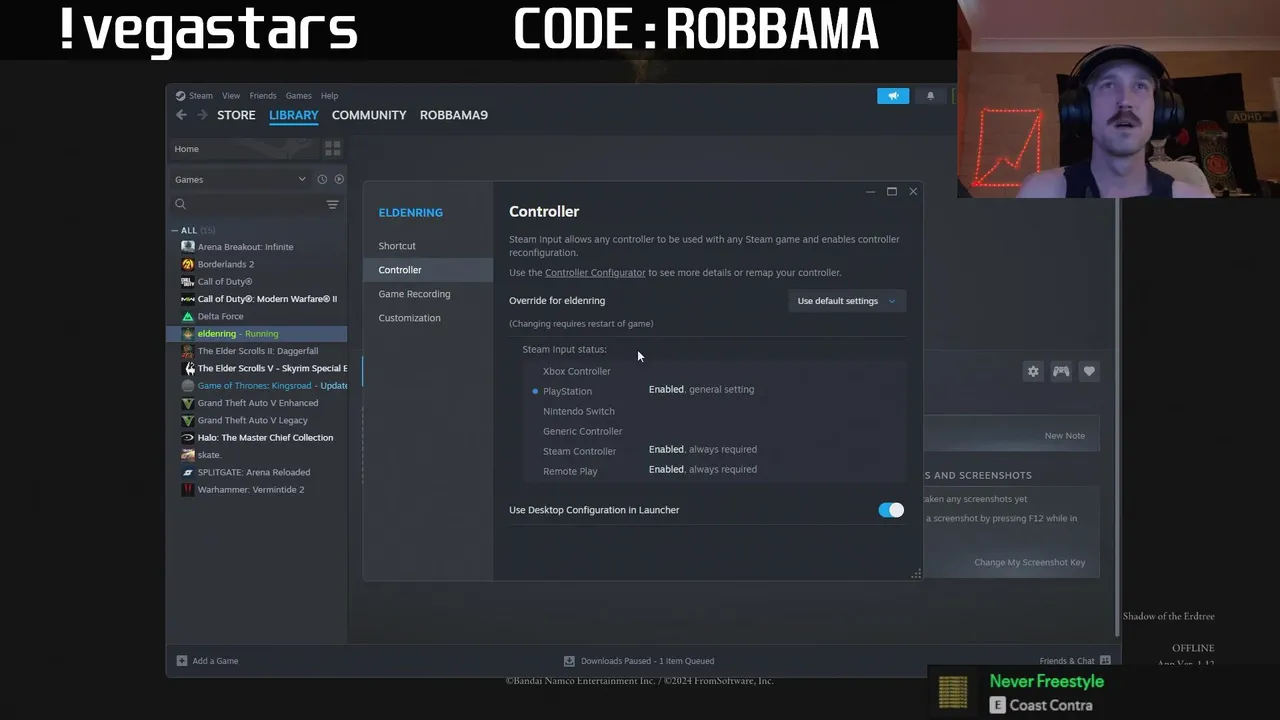Click Change My Screenshot Key button
The width and height of the screenshot is (1280, 720).
pyautogui.click(x=1029, y=562)
